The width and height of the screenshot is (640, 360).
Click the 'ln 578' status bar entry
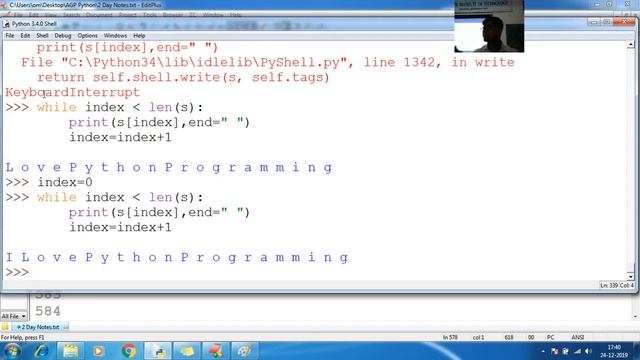click(x=450, y=338)
